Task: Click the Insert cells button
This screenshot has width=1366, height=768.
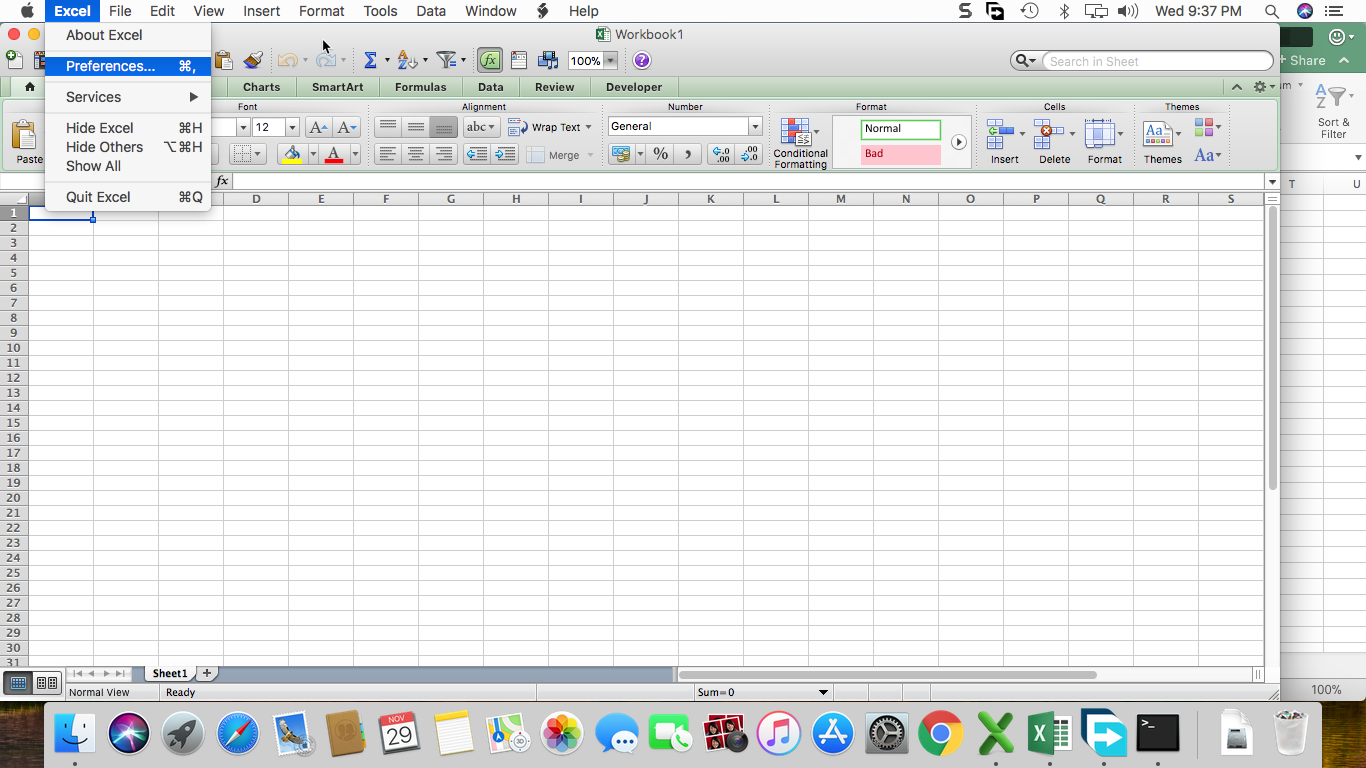Action: pos(1005,141)
